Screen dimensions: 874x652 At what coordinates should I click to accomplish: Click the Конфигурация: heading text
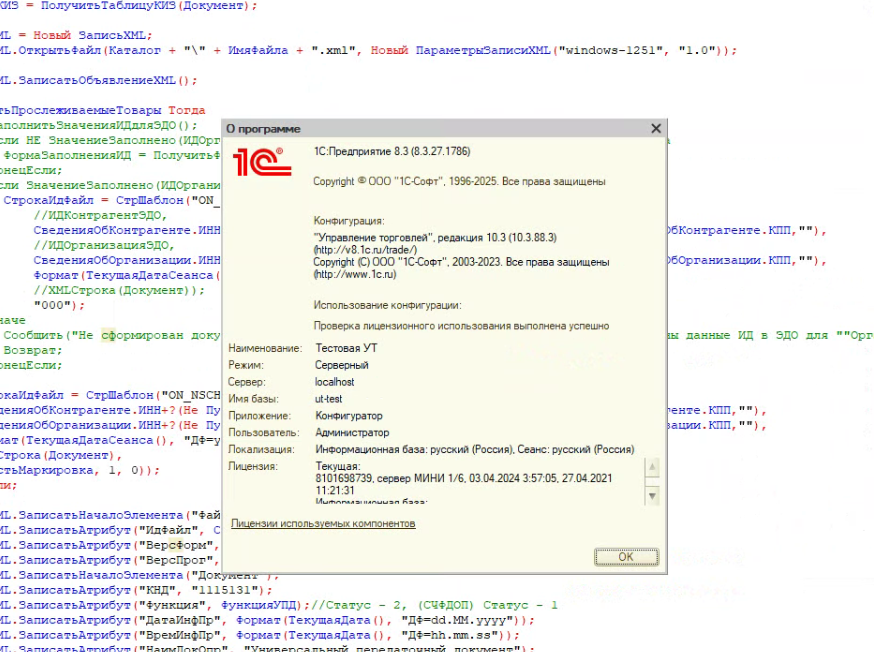click(349, 221)
